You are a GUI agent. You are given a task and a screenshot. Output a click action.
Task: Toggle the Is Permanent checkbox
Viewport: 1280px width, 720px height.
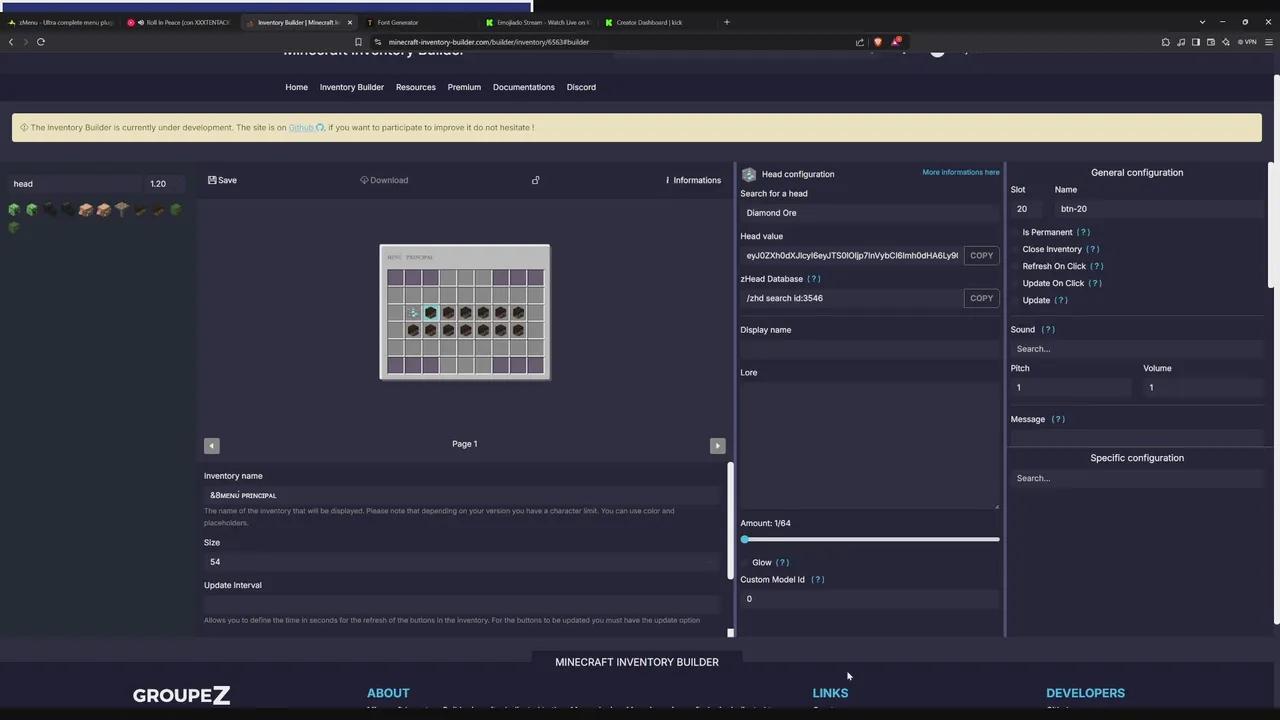pyautogui.click(x=1015, y=232)
